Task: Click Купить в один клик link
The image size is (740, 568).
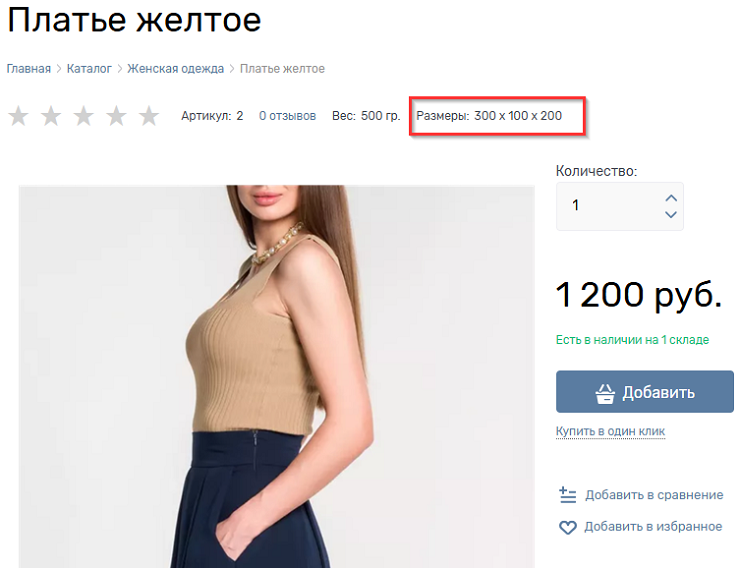Action: [x=610, y=432]
